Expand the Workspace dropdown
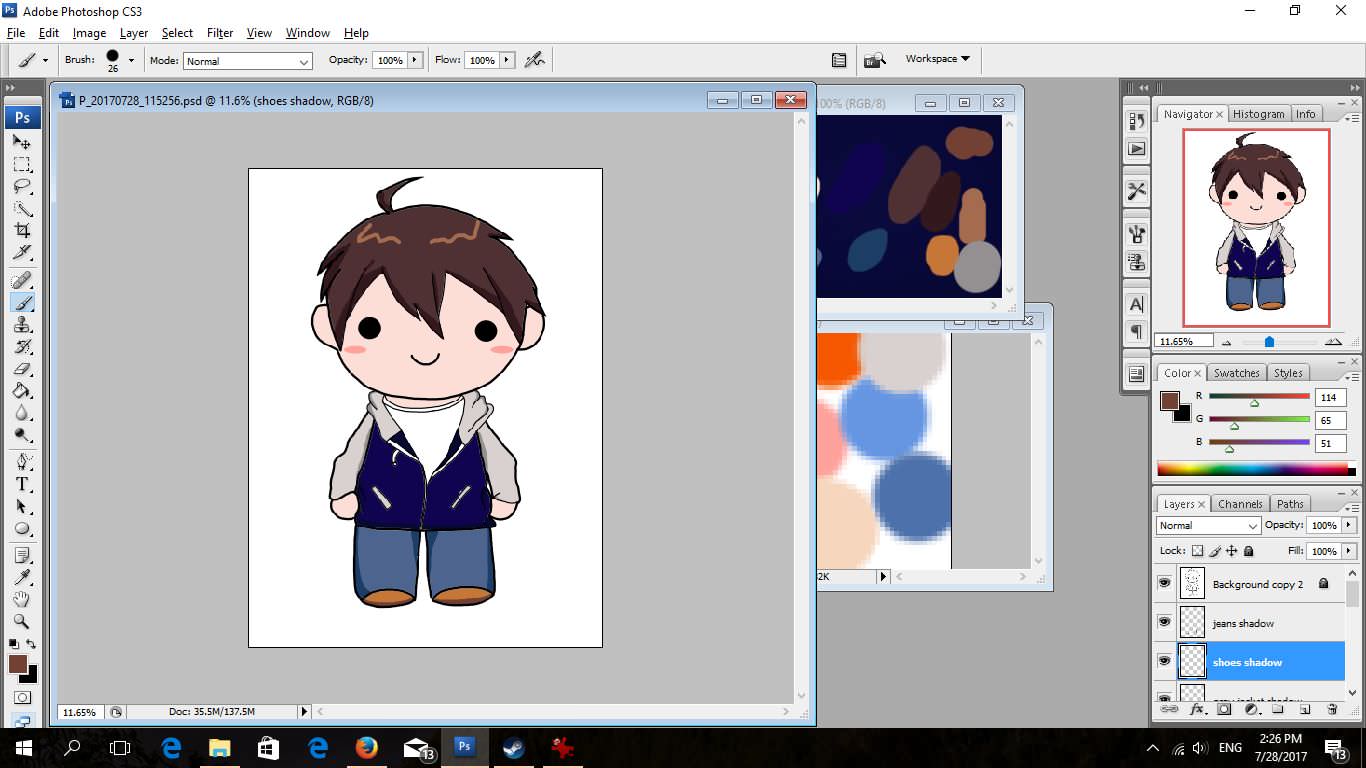This screenshot has height=768, width=1366. pyautogui.click(x=937, y=59)
